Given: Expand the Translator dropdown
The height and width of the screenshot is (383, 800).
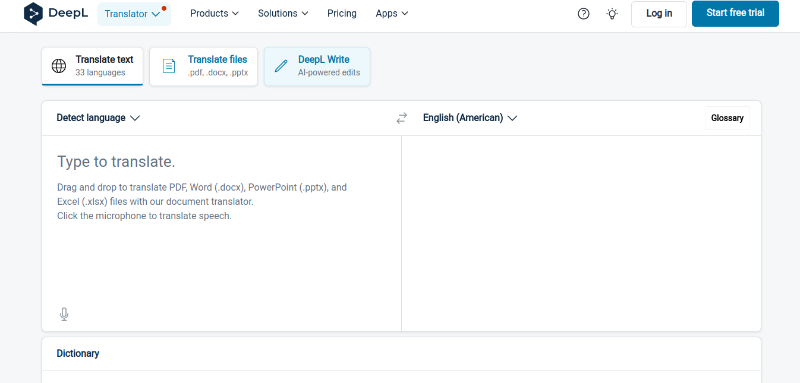Looking at the screenshot, I should 134,14.
